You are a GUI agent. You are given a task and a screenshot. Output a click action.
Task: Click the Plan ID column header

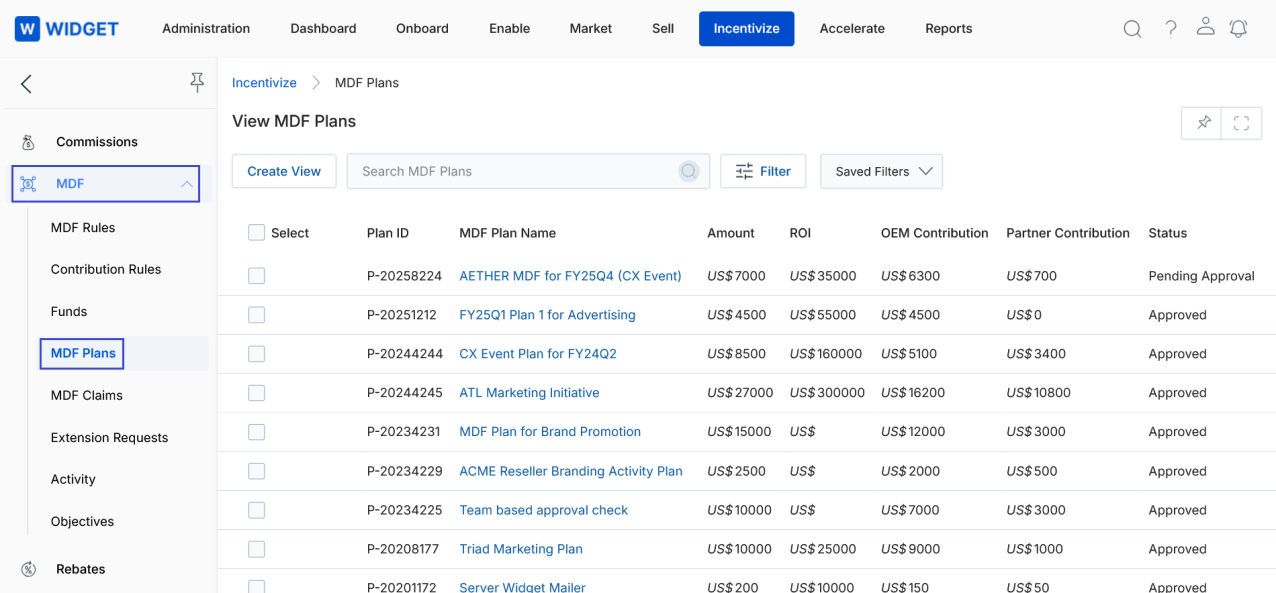click(x=388, y=233)
